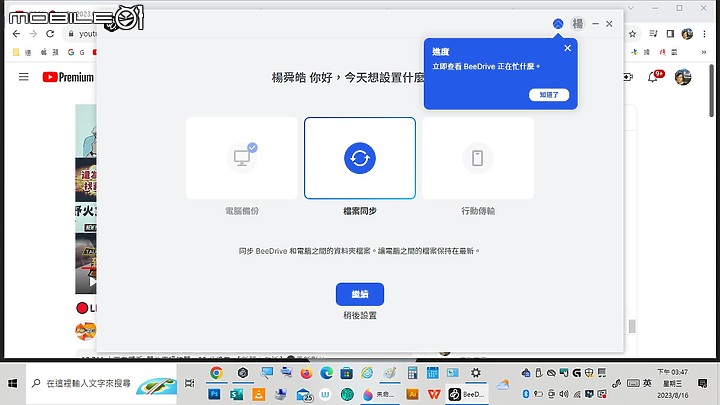
Task: Select the 檔案同步 file sync card
Action: click(x=360, y=158)
